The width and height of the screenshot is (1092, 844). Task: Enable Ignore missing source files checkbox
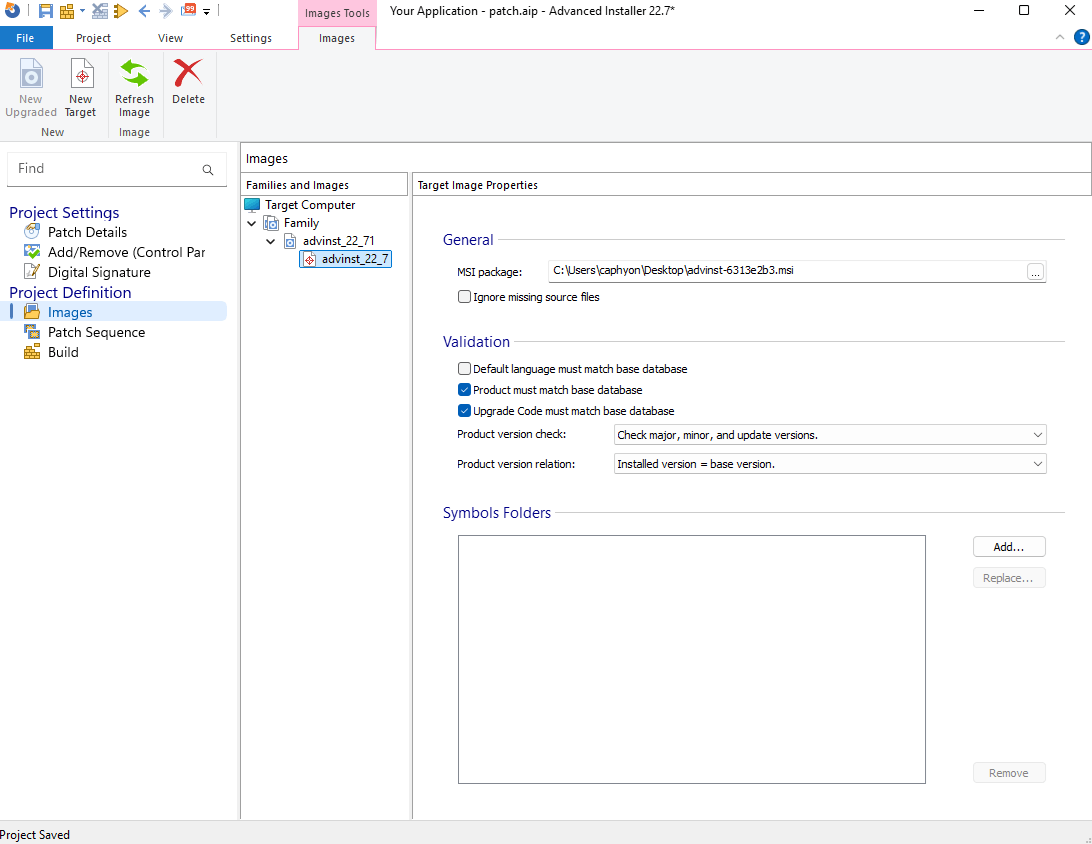(464, 297)
